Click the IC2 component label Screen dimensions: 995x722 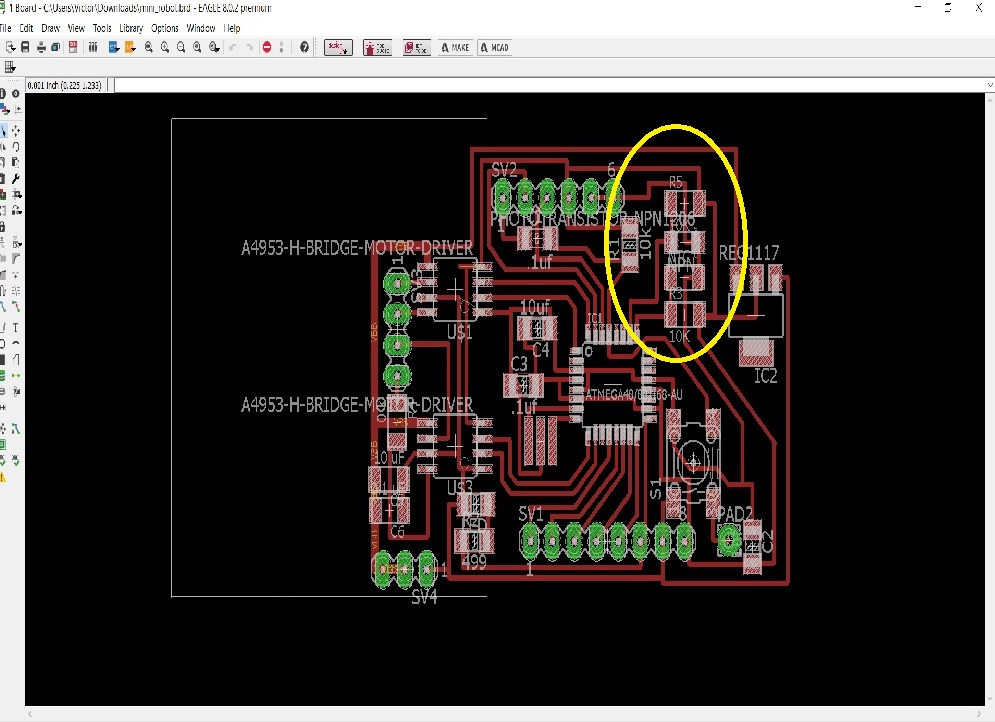pos(765,376)
